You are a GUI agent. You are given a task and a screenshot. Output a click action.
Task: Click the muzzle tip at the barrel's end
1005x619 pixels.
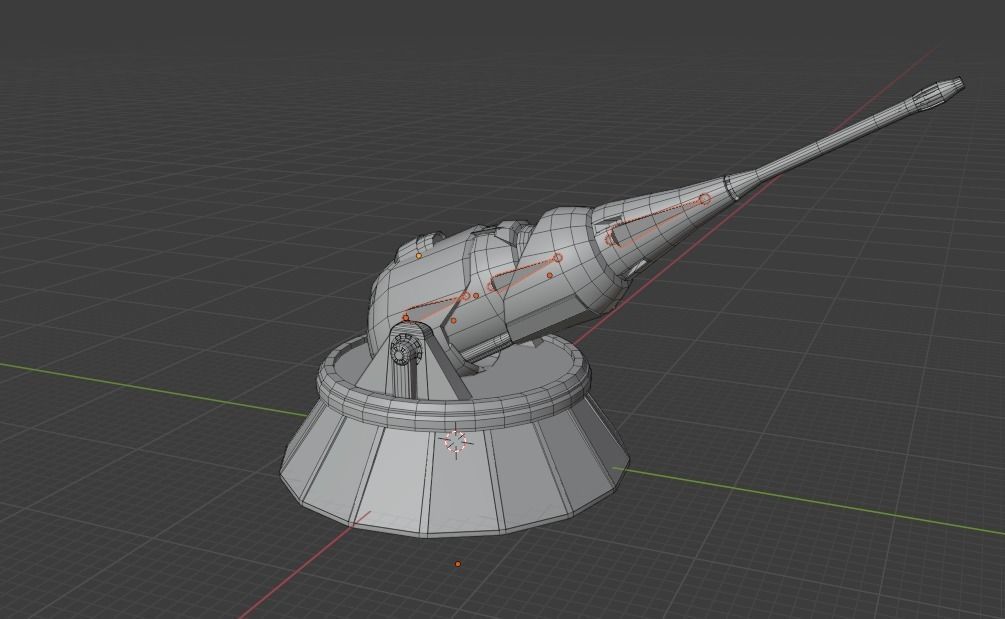tap(937, 92)
